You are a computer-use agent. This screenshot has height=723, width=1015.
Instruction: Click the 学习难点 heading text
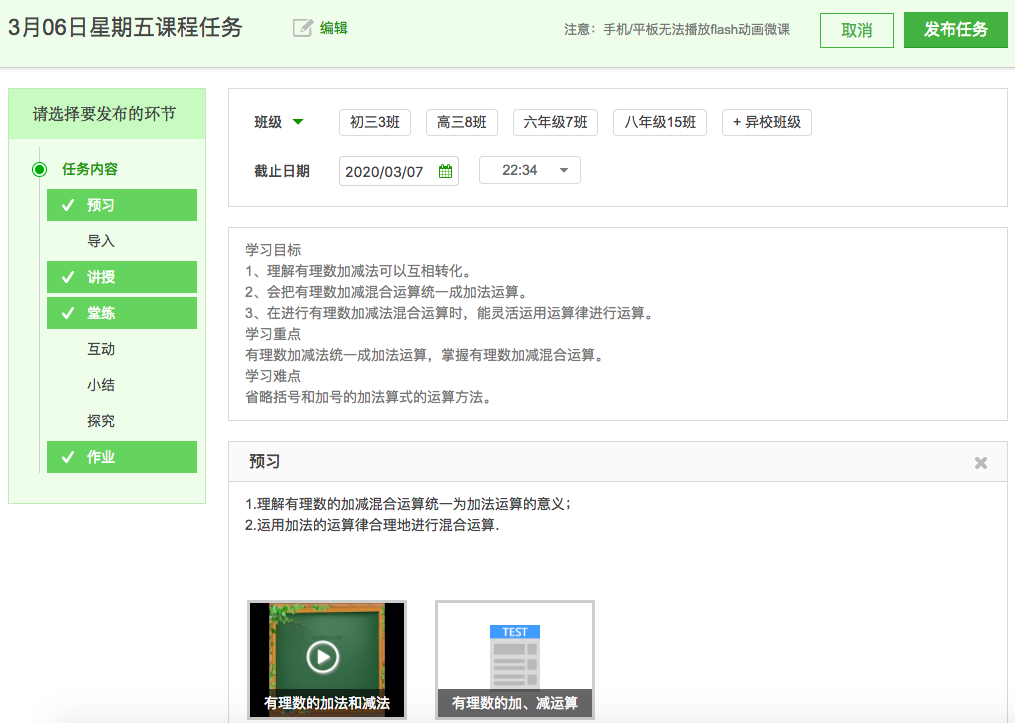273,376
